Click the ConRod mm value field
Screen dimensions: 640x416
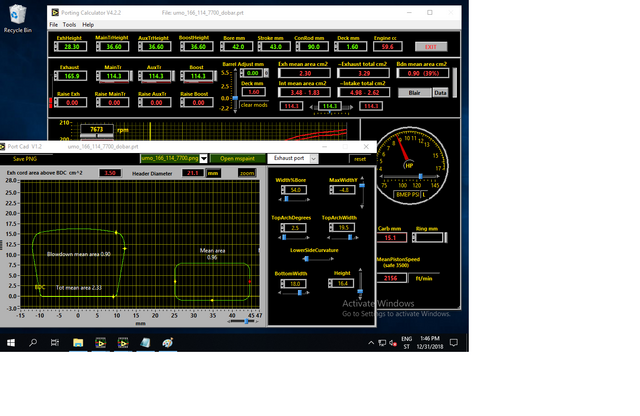pos(314,47)
